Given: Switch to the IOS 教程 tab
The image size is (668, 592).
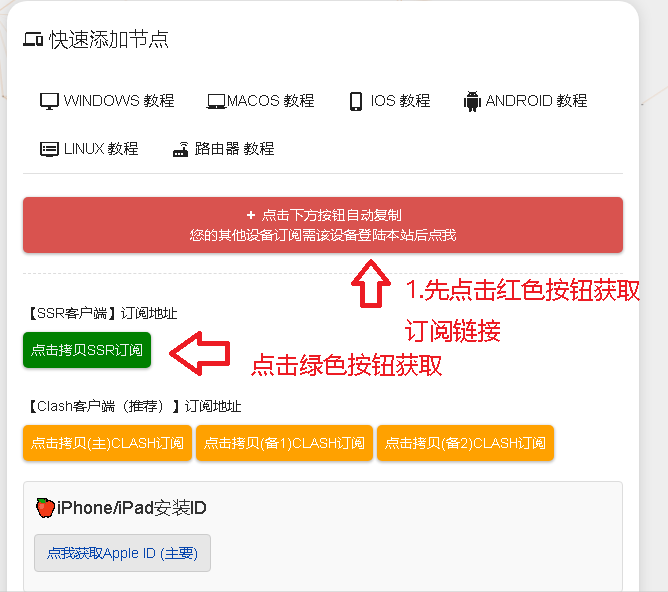Looking at the screenshot, I should [390, 101].
